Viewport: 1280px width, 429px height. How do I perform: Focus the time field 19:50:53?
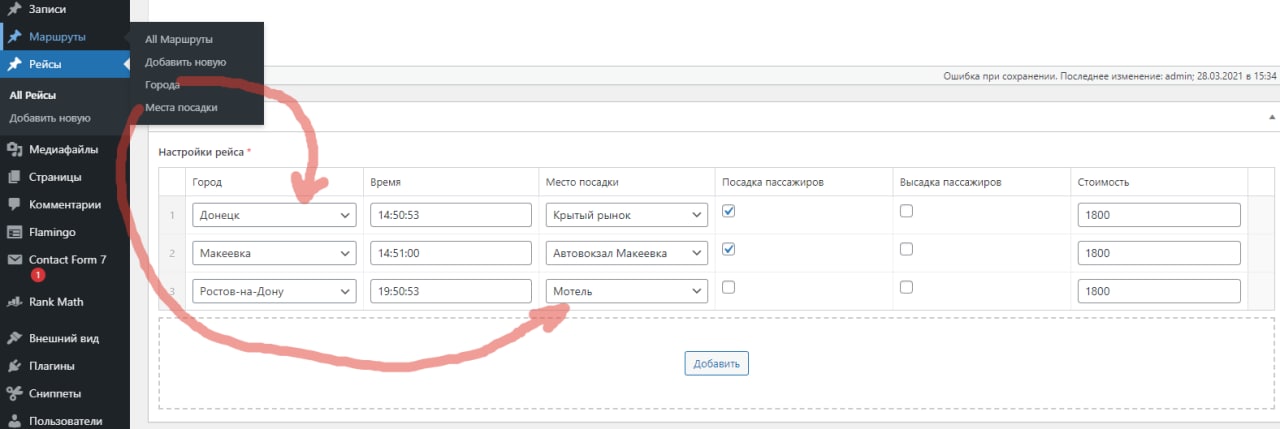(x=451, y=291)
